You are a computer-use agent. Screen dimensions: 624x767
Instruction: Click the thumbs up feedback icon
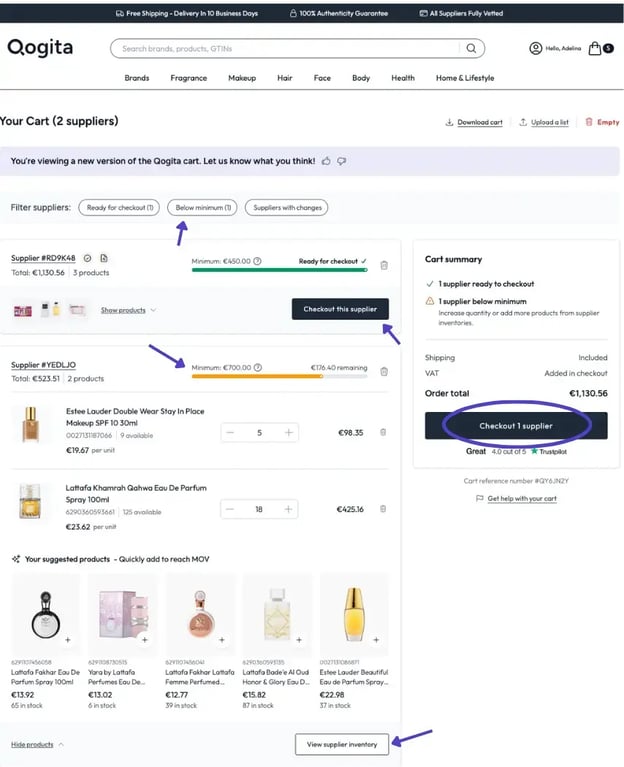pyautogui.click(x=326, y=161)
